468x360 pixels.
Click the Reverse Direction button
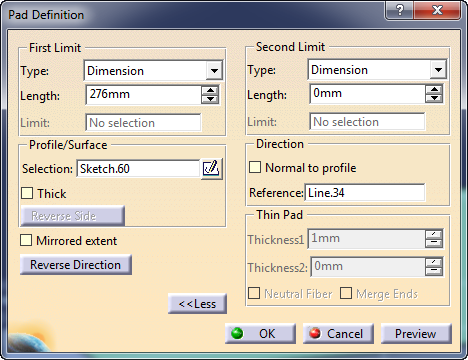point(76,265)
